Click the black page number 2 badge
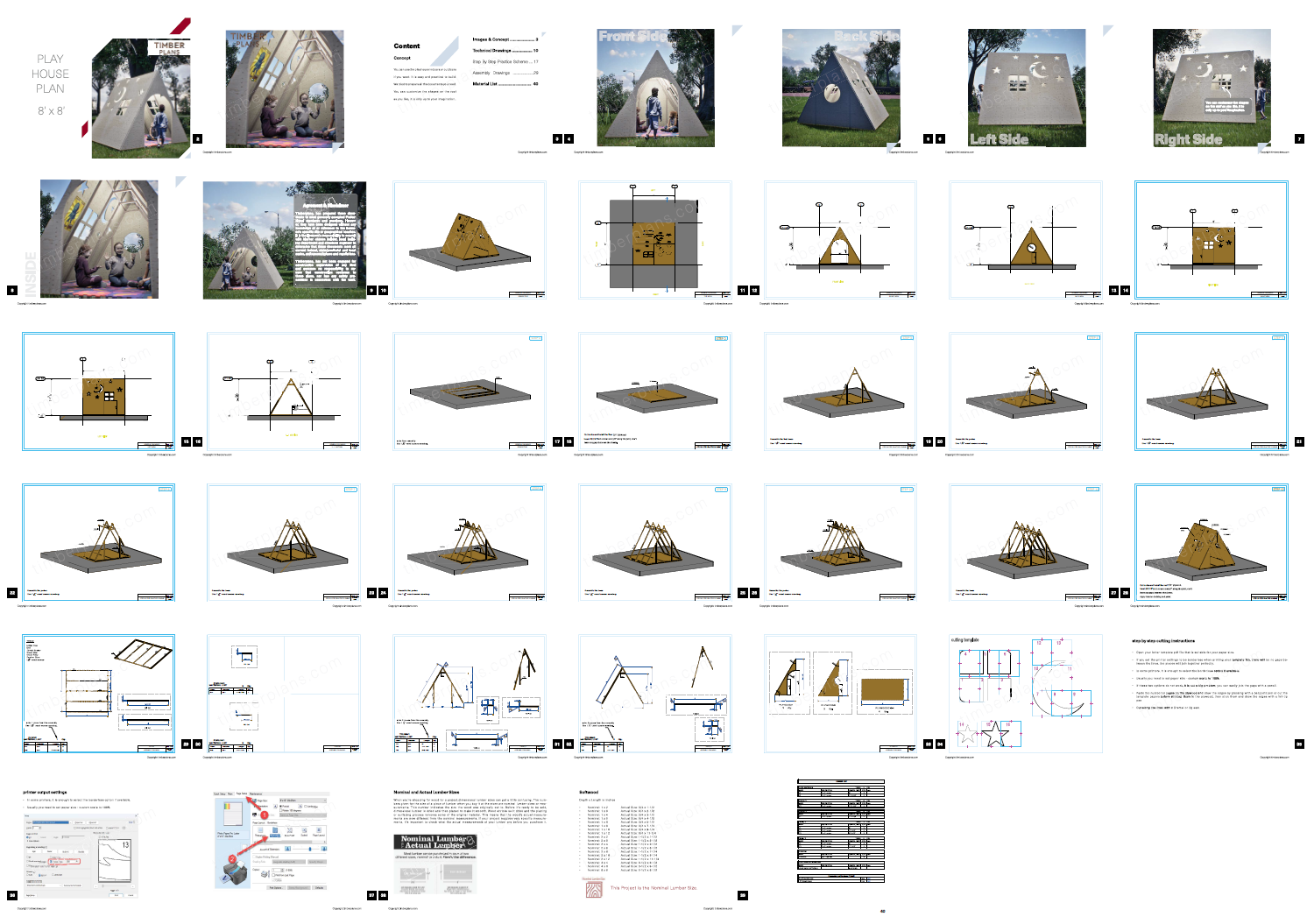Screen dimensions: 1307x924 (197, 138)
